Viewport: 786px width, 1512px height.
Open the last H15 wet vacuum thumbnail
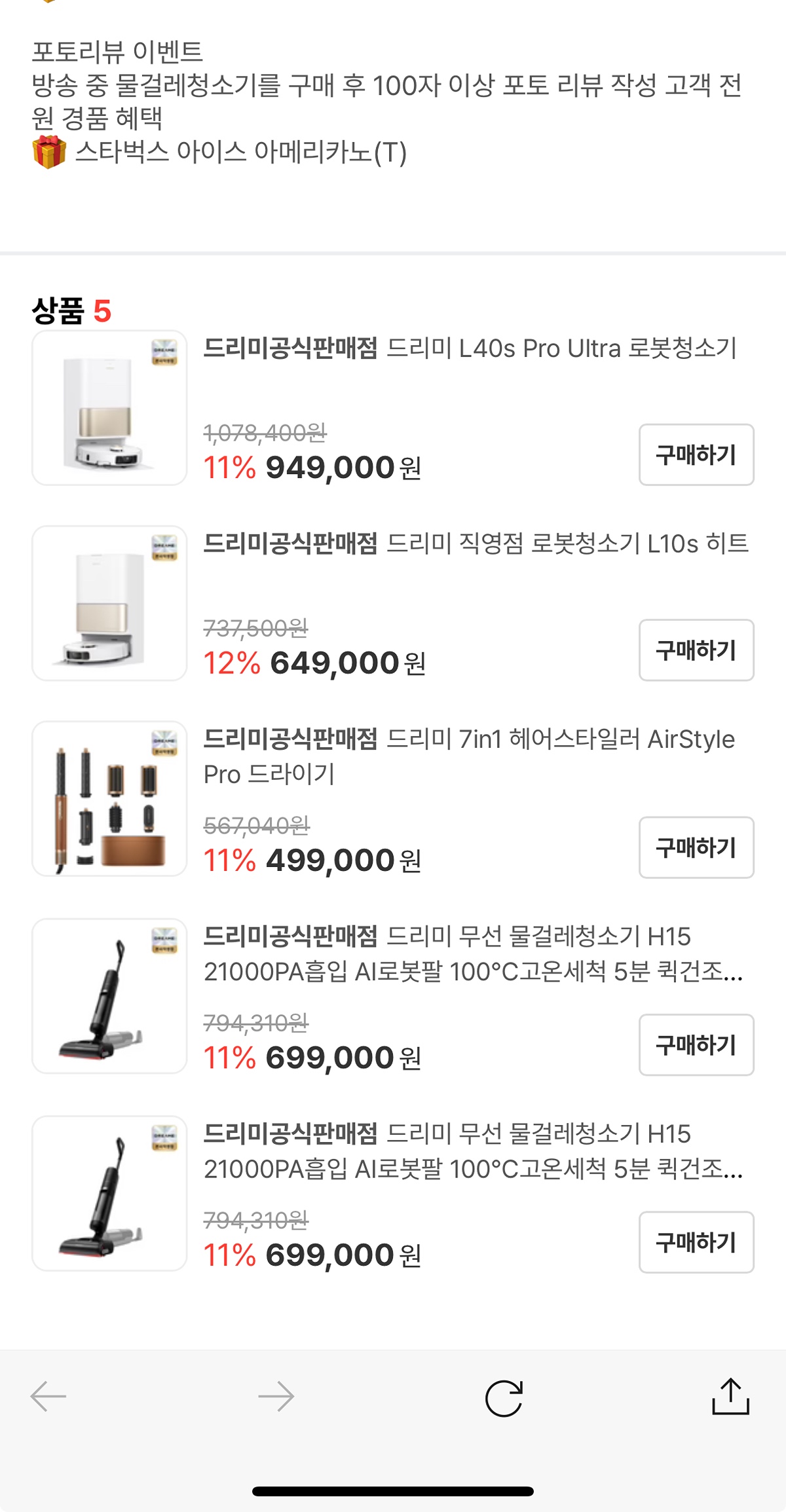pyautogui.click(x=109, y=1193)
